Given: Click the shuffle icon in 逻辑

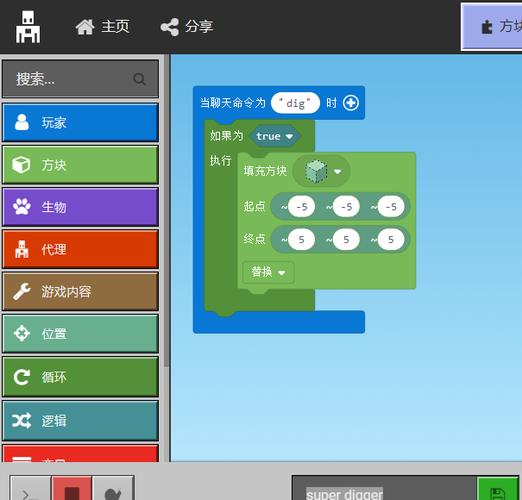Looking at the screenshot, I should (22, 421).
